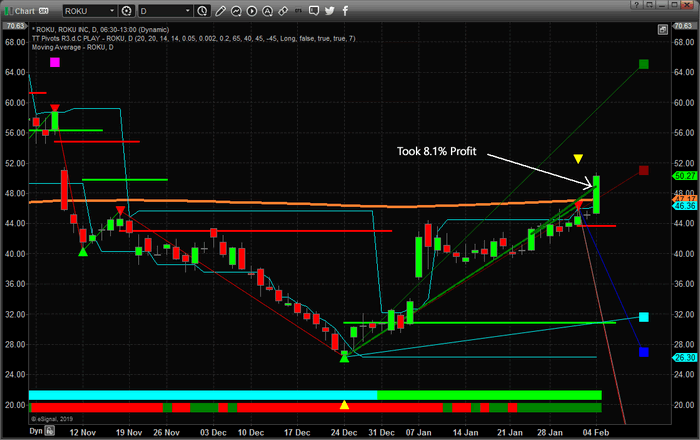
Task: Click the Dyn label at bottom left
Action: [36, 431]
